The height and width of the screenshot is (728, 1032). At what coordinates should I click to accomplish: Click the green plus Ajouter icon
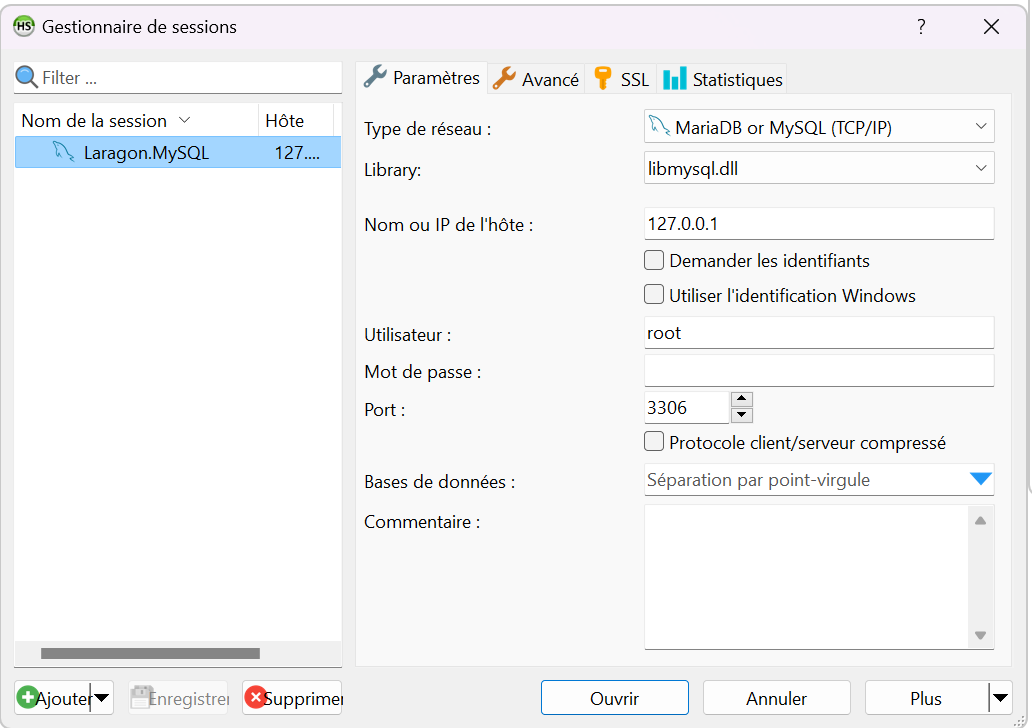[x=27, y=698]
